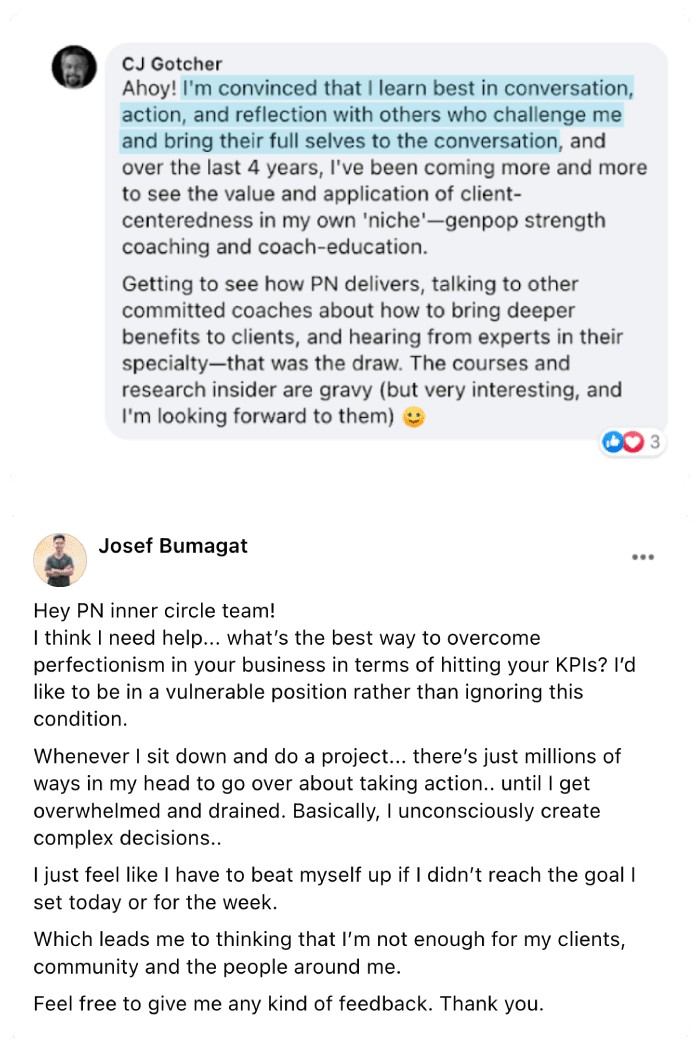Visit Josef Bumagat's name link
700x1052 pixels.
tap(173, 545)
